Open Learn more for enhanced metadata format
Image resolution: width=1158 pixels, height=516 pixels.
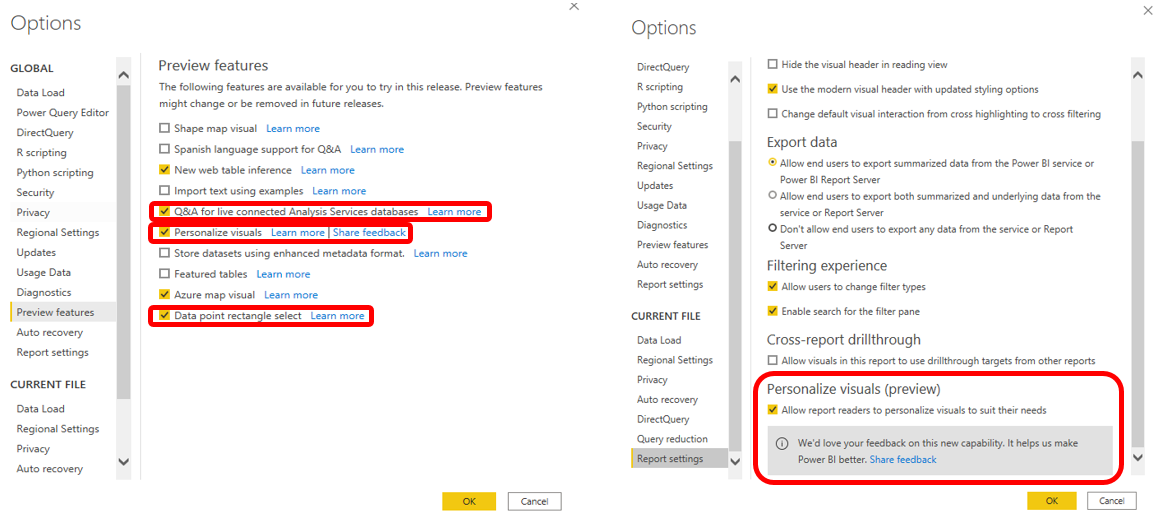point(440,253)
